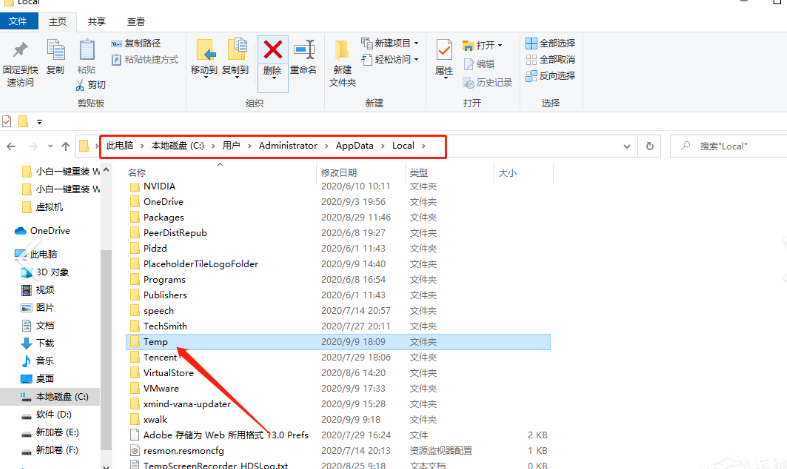Open the Delete (删除) dropdown arrow

coord(273,78)
